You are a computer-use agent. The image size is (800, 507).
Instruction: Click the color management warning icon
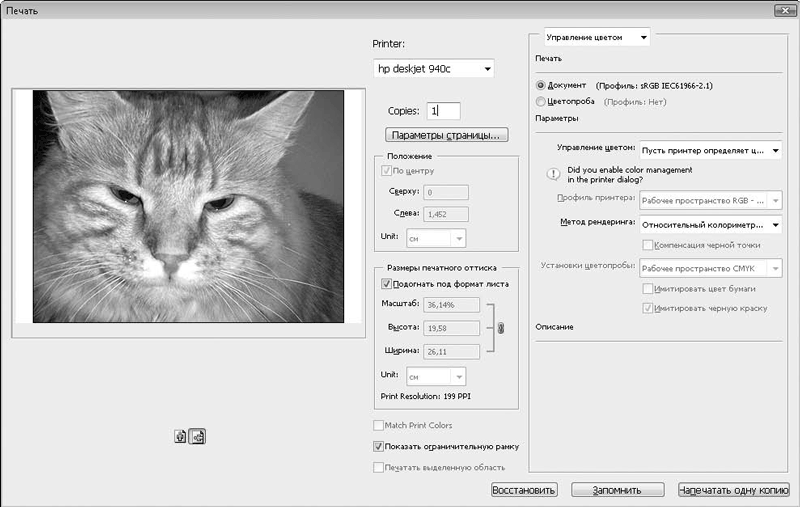(552, 173)
